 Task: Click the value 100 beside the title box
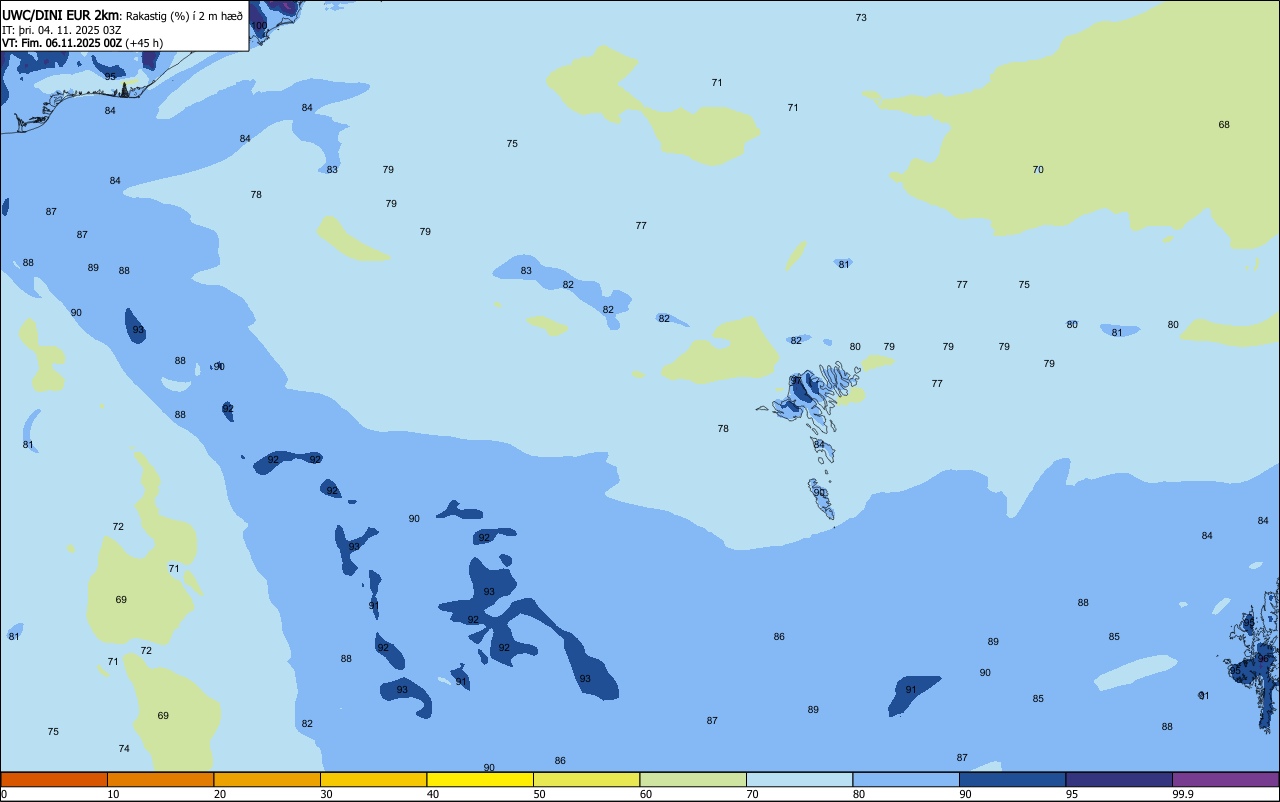tap(259, 25)
